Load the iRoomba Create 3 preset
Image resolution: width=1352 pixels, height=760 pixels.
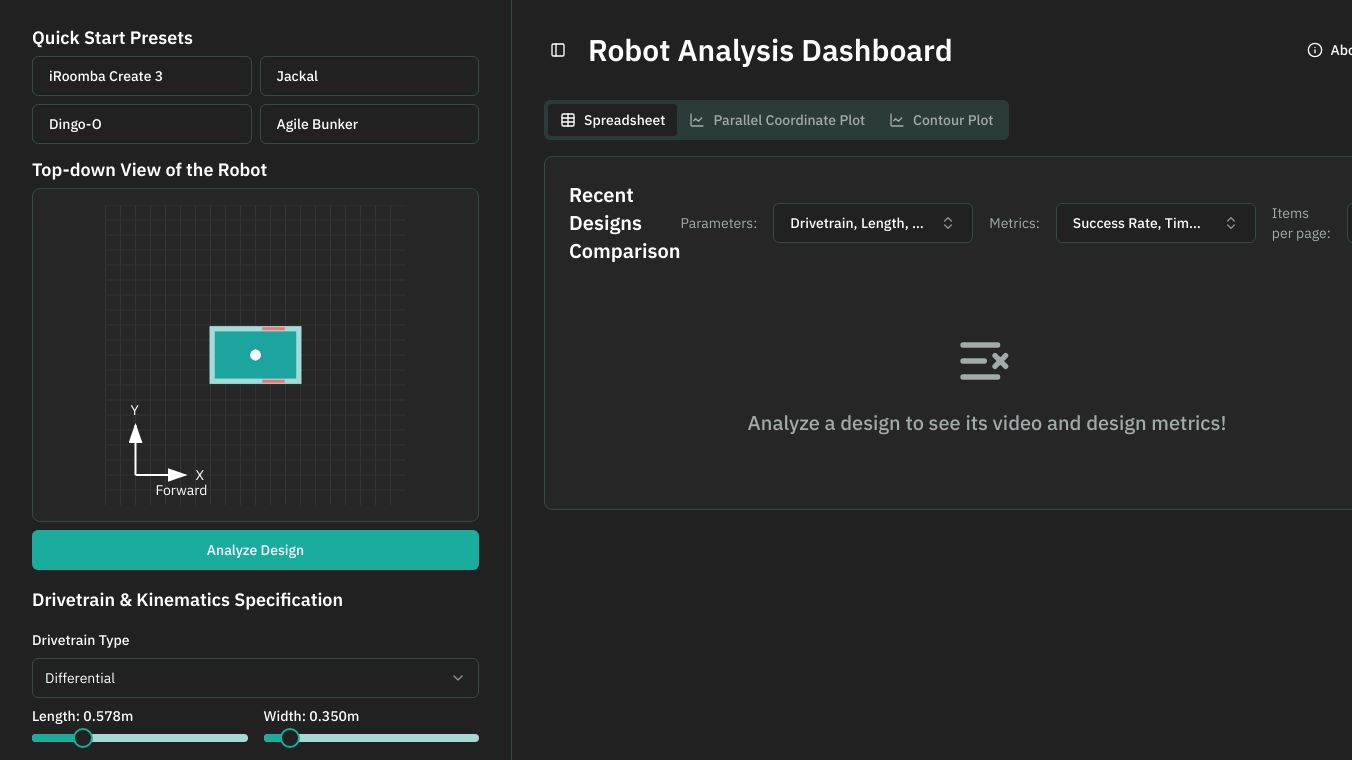point(142,76)
